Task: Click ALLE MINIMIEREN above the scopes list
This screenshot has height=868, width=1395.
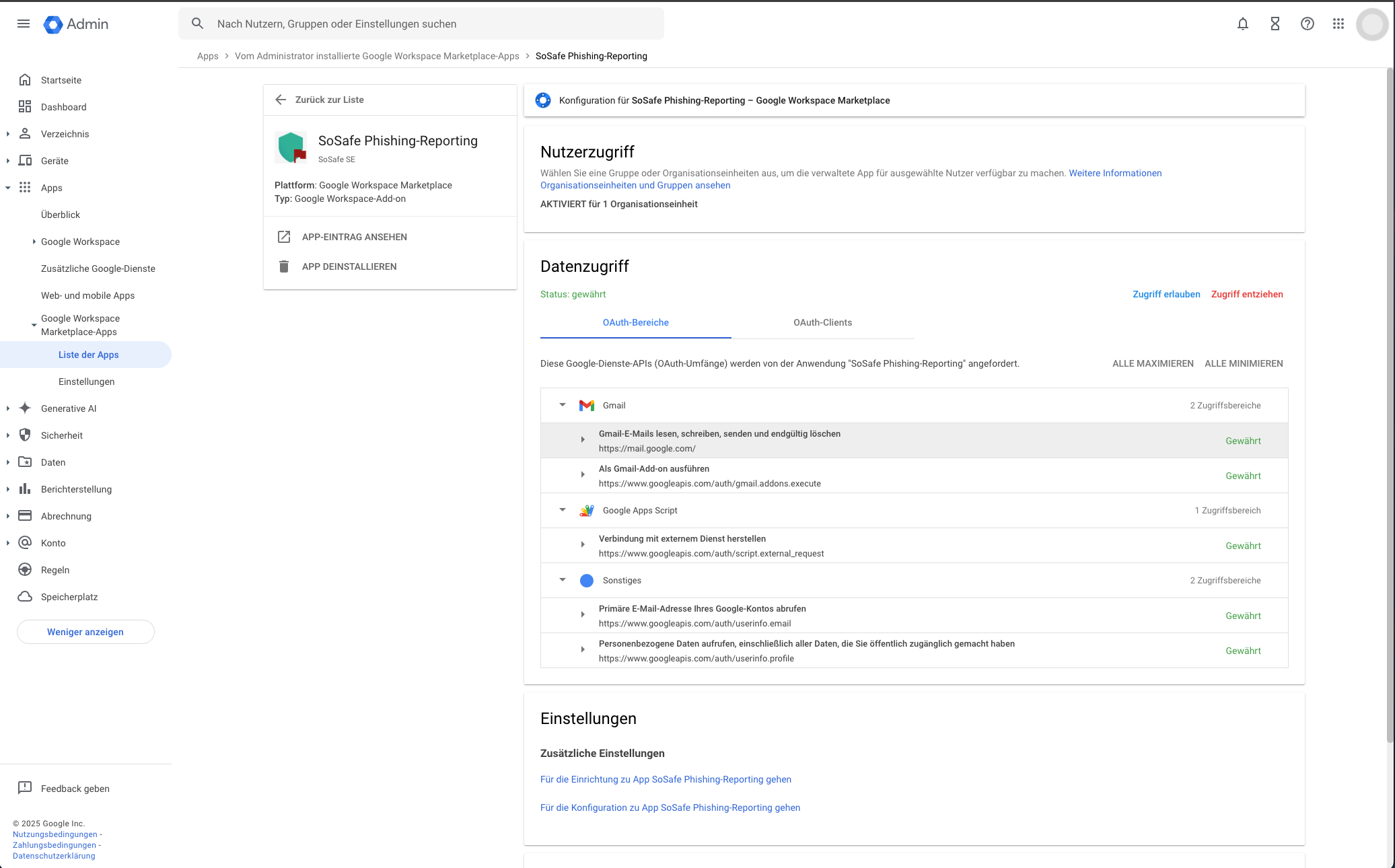Action: point(1243,363)
